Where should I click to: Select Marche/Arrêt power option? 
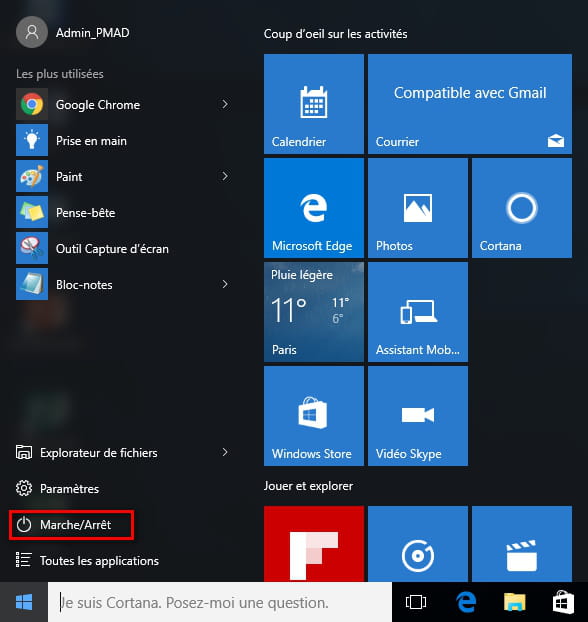pos(71,525)
